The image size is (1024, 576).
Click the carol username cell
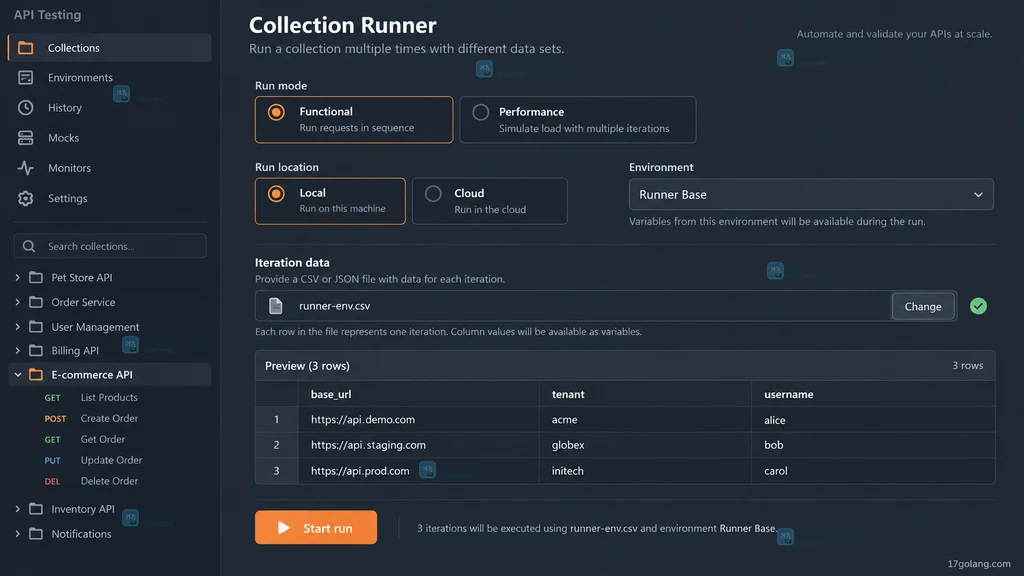[x=873, y=471]
